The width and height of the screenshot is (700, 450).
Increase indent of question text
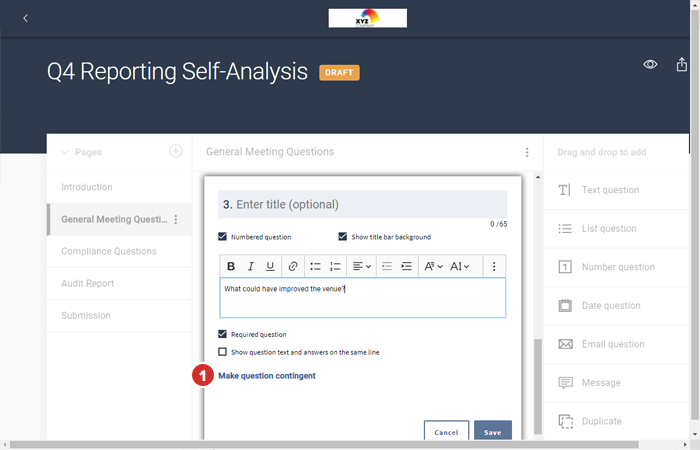[x=406, y=266]
